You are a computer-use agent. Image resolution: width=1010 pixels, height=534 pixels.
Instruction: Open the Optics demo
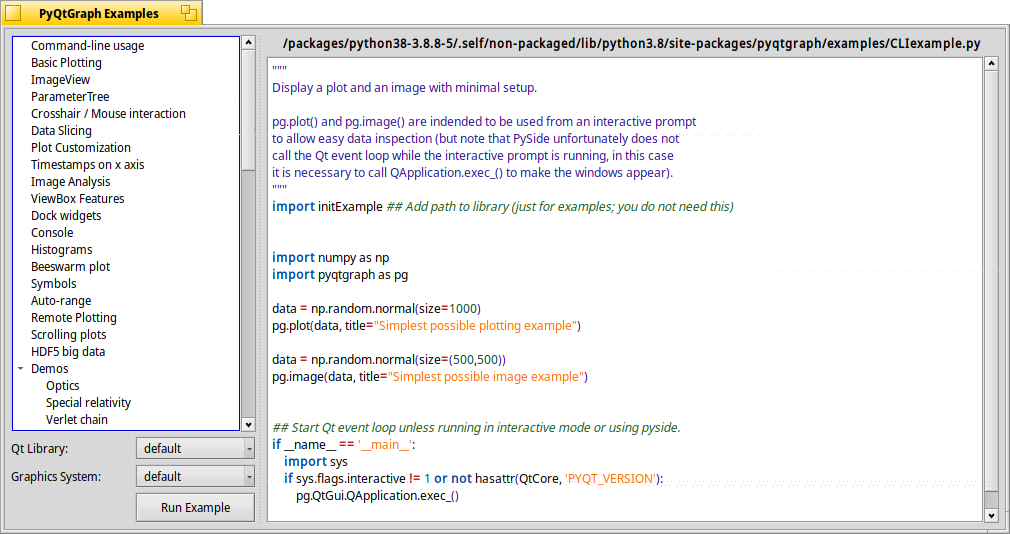[x=62, y=385]
